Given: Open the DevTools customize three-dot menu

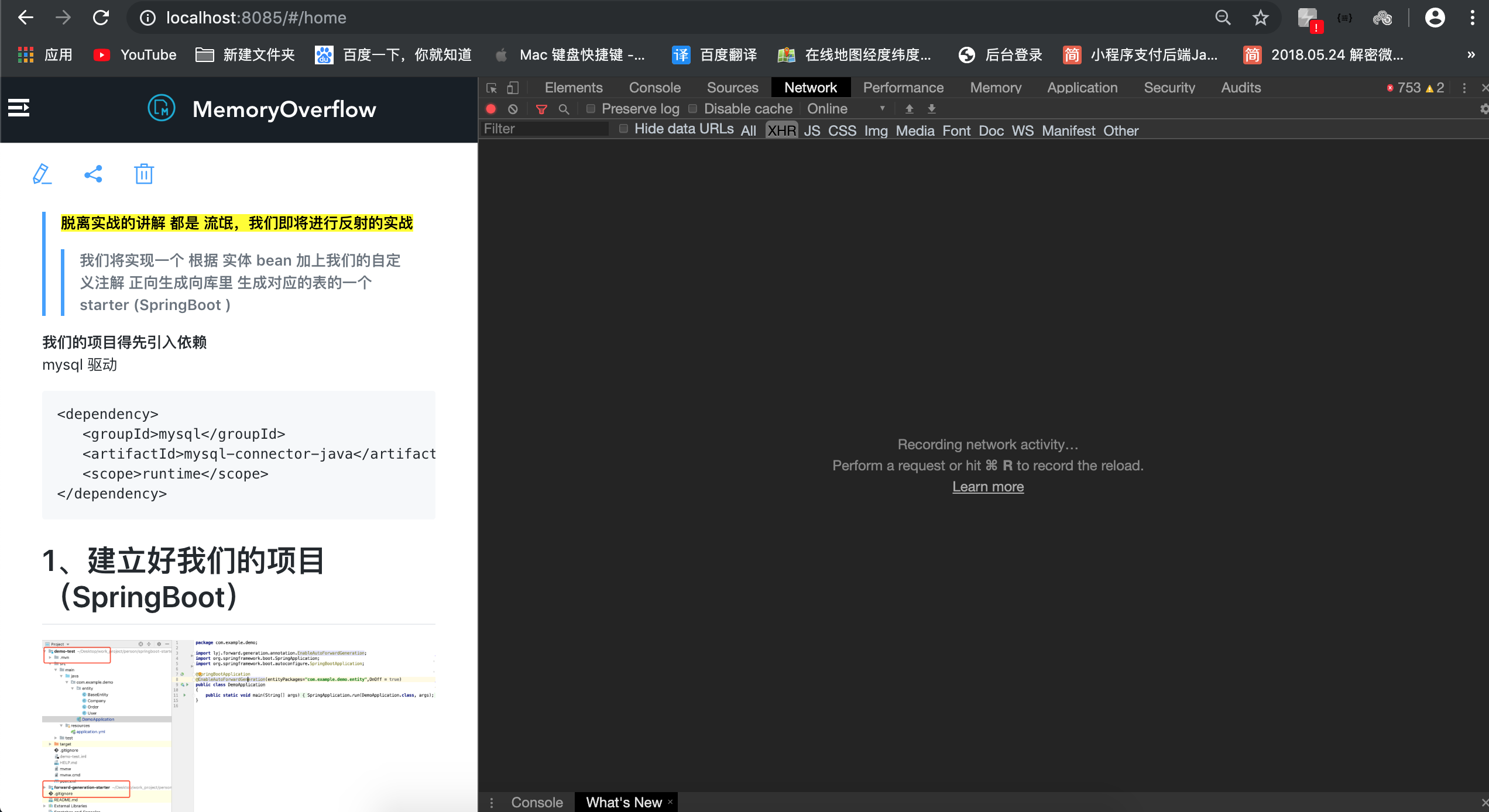Looking at the screenshot, I should pos(1464,88).
